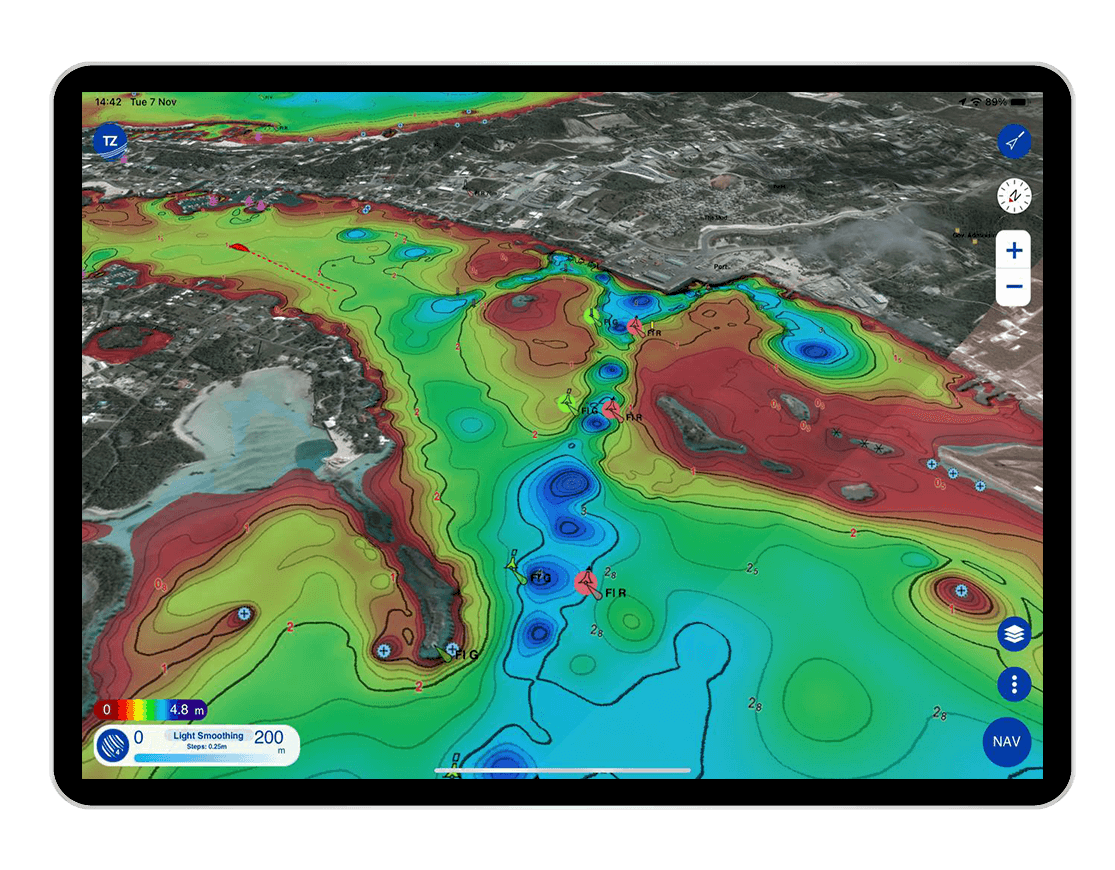
Task: Open the TZ app menu logo
Action: pos(109,142)
